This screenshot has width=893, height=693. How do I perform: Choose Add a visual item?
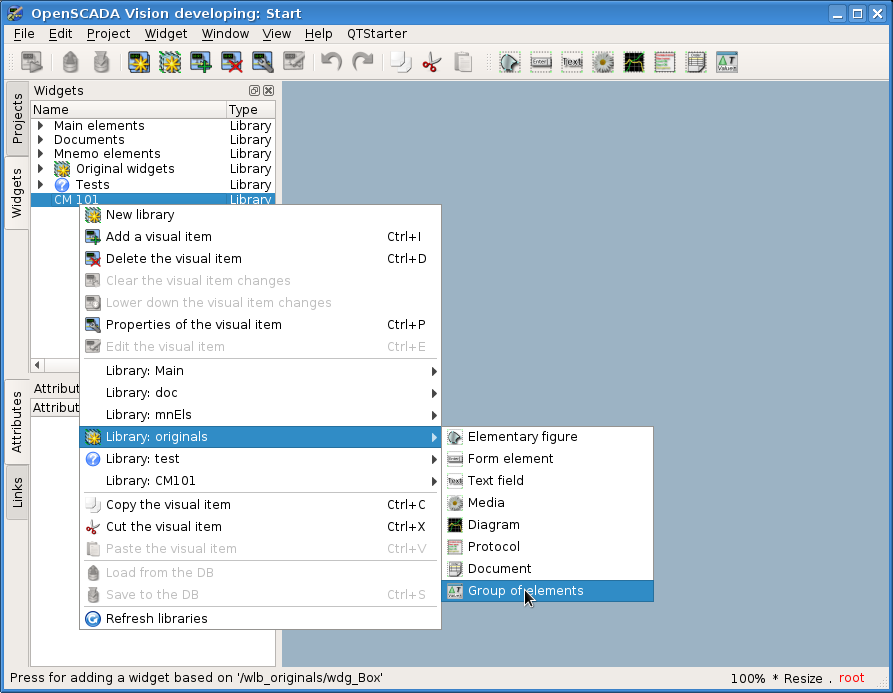coord(261,236)
